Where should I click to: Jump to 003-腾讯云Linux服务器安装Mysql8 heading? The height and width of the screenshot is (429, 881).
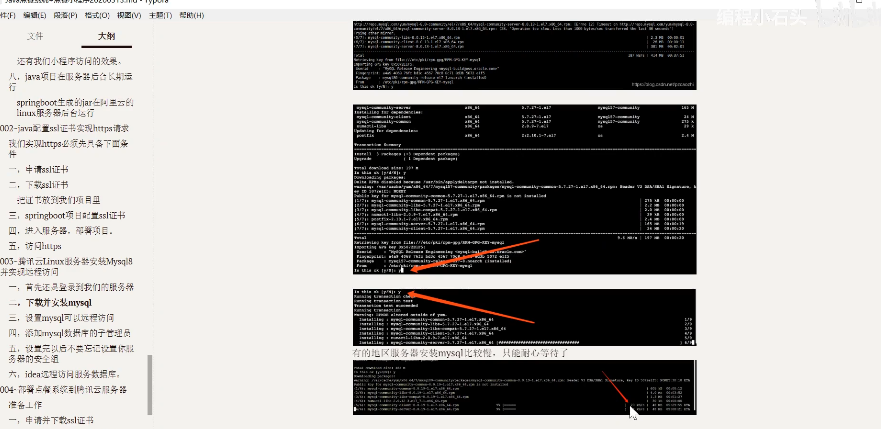[67, 267]
